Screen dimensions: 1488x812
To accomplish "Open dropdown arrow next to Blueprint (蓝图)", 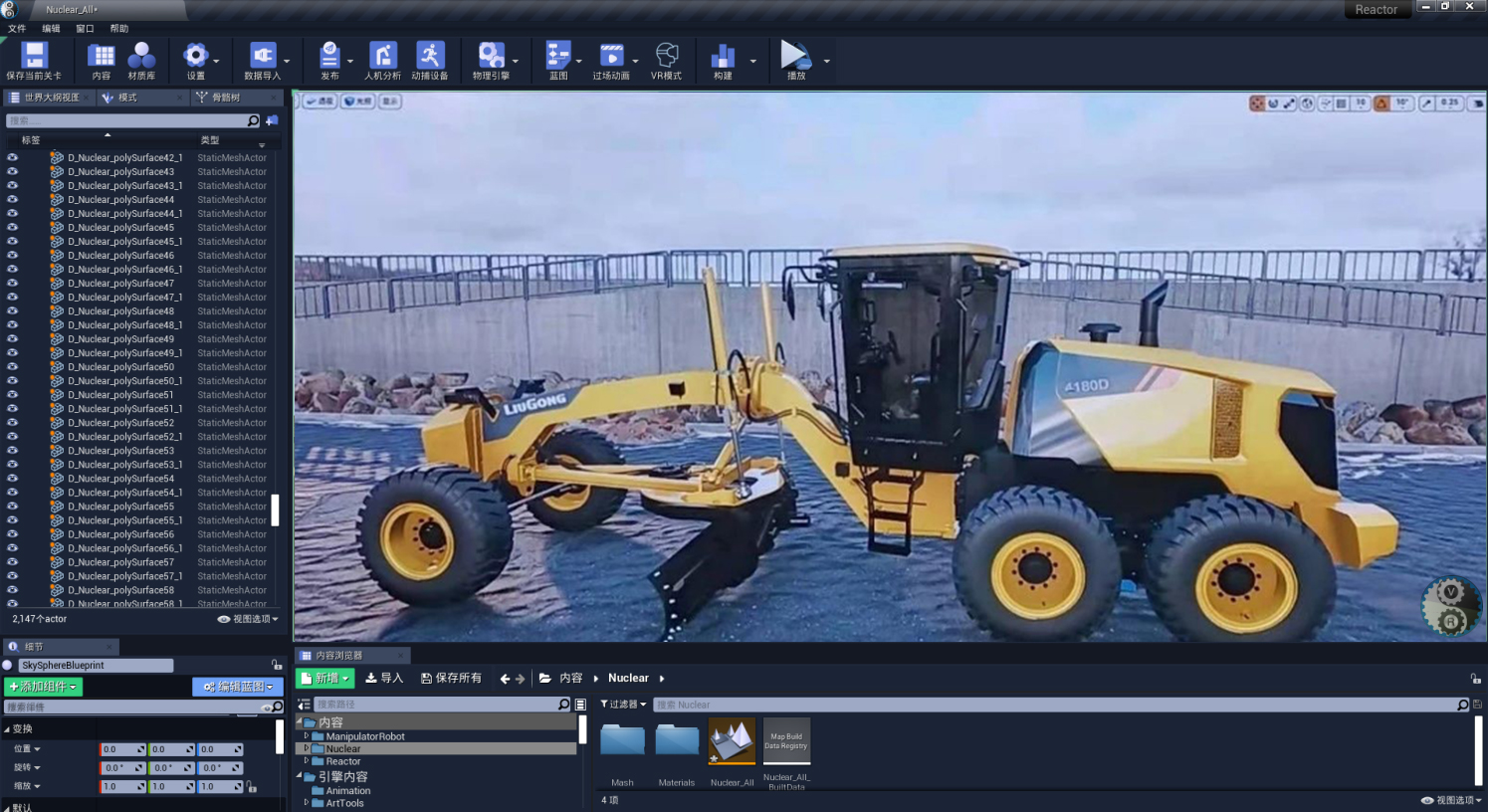I will (579, 61).
